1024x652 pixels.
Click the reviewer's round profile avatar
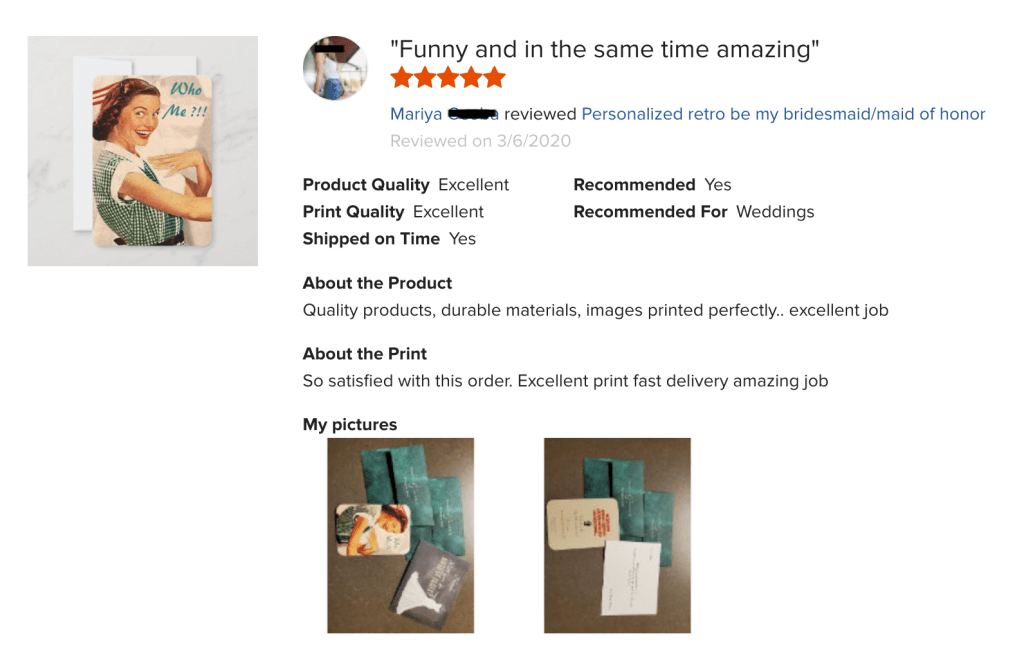click(335, 68)
